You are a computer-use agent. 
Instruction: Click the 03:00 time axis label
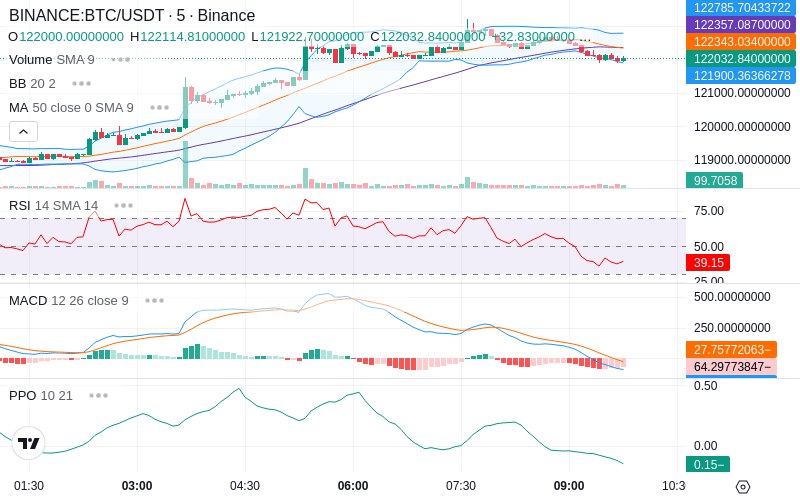click(x=137, y=486)
